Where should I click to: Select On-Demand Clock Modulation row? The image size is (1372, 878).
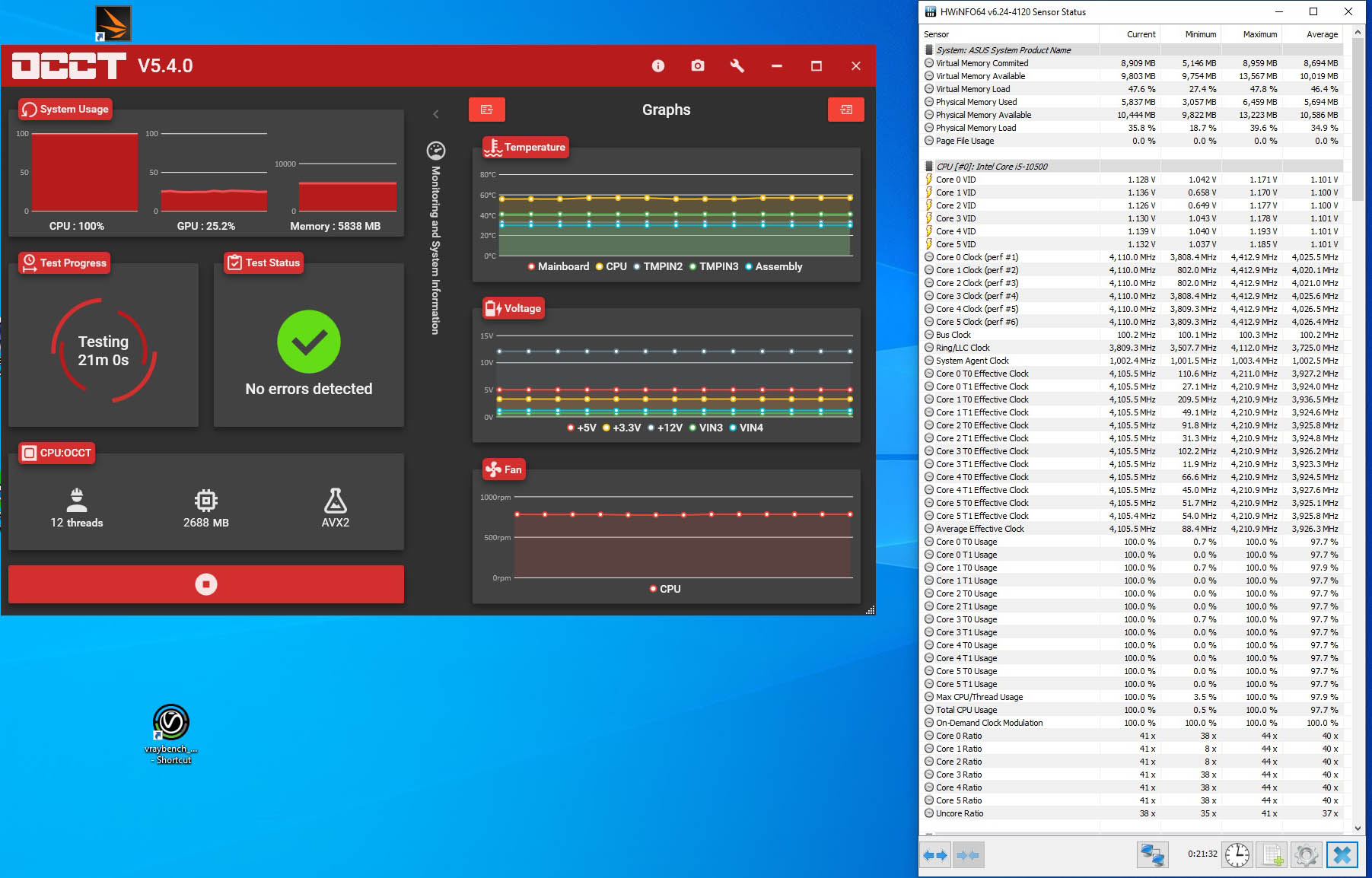(1132, 723)
